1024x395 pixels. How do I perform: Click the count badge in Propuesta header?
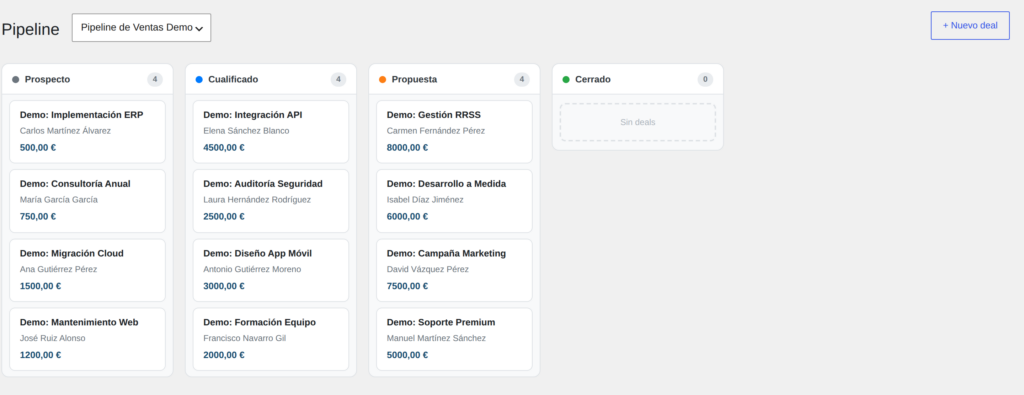pos(522,80)
